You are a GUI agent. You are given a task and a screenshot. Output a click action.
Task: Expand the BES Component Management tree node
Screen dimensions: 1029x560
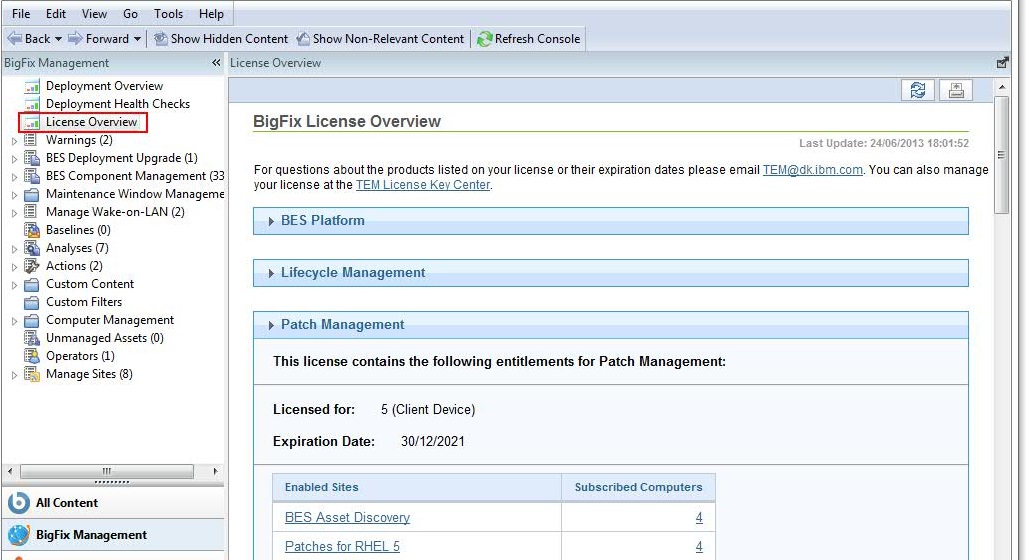tap(14, 177)
